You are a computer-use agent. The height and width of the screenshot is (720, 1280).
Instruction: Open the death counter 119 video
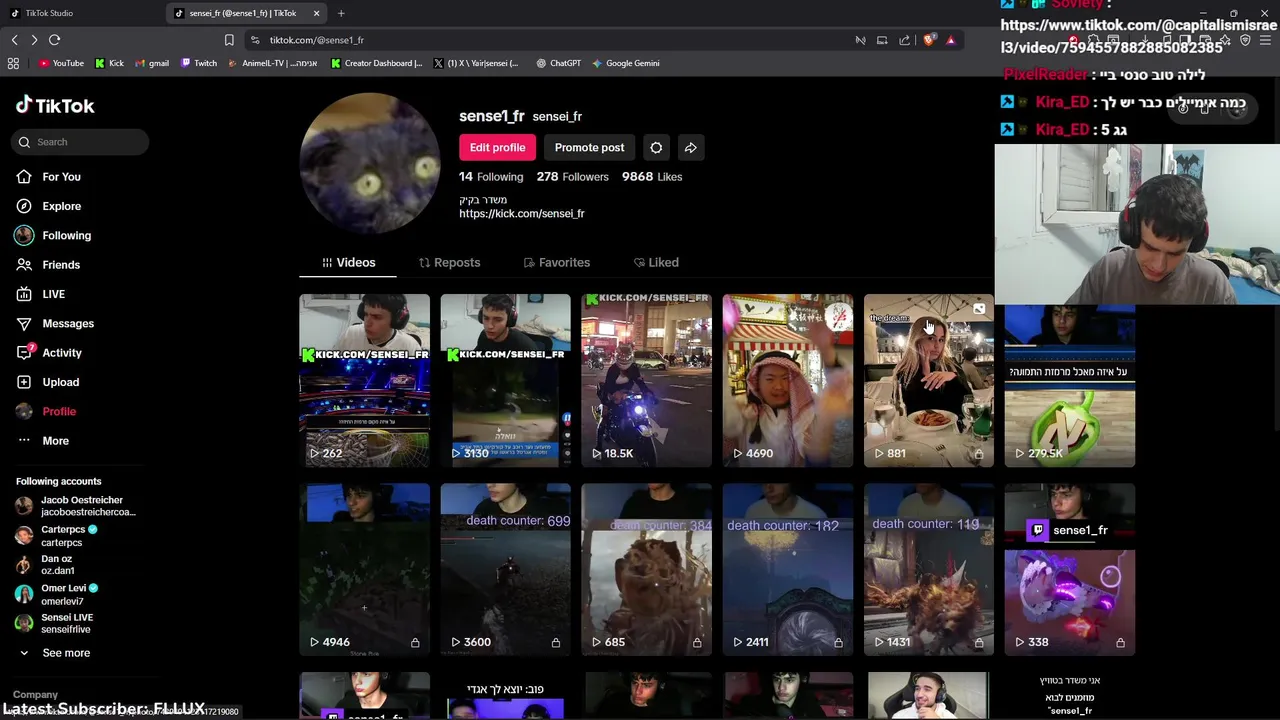click(x=928, y=570)
